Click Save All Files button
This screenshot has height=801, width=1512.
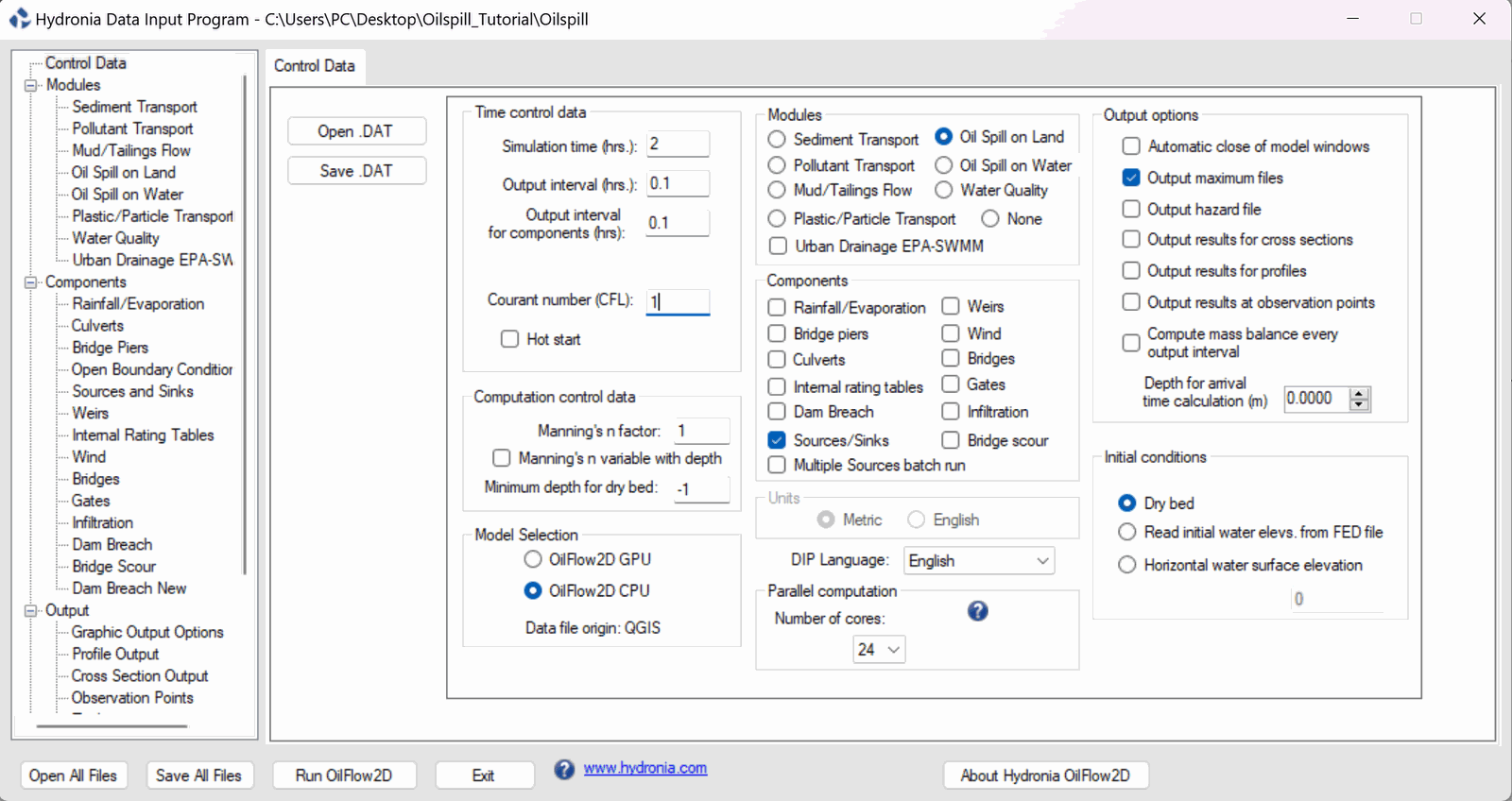click(x=199, y=775)
